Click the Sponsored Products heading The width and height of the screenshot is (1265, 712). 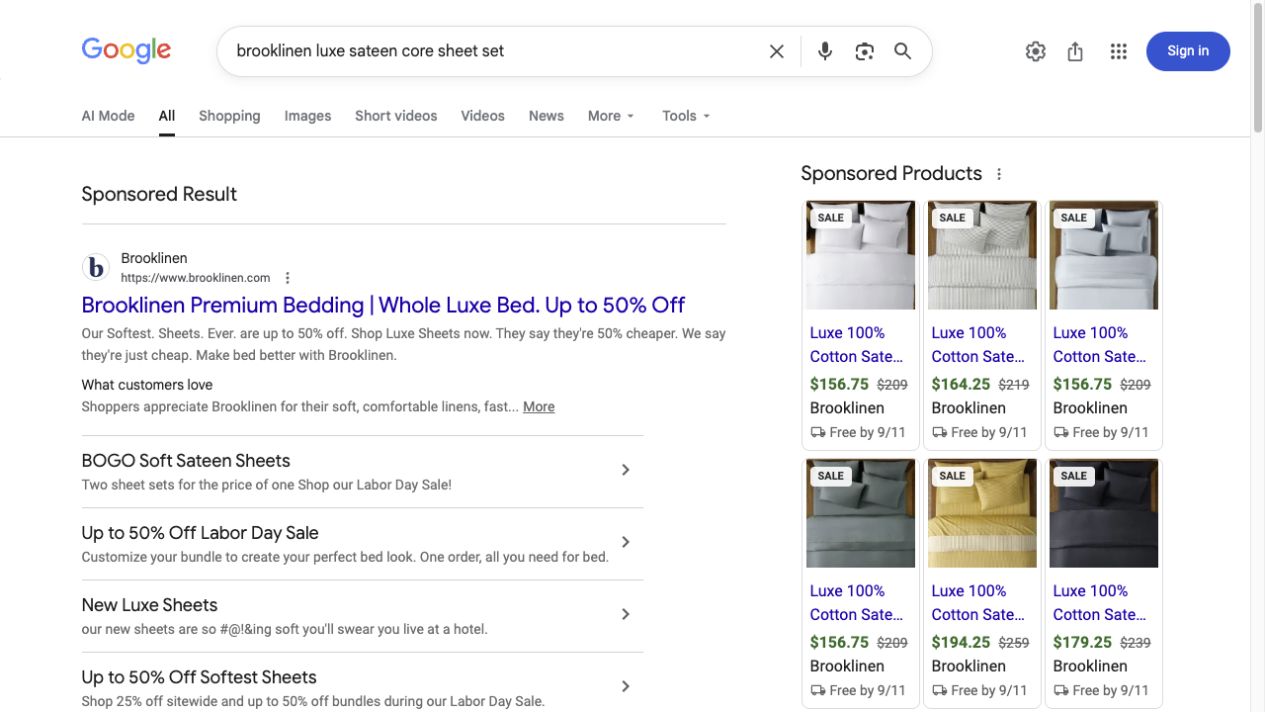point(891,174)
